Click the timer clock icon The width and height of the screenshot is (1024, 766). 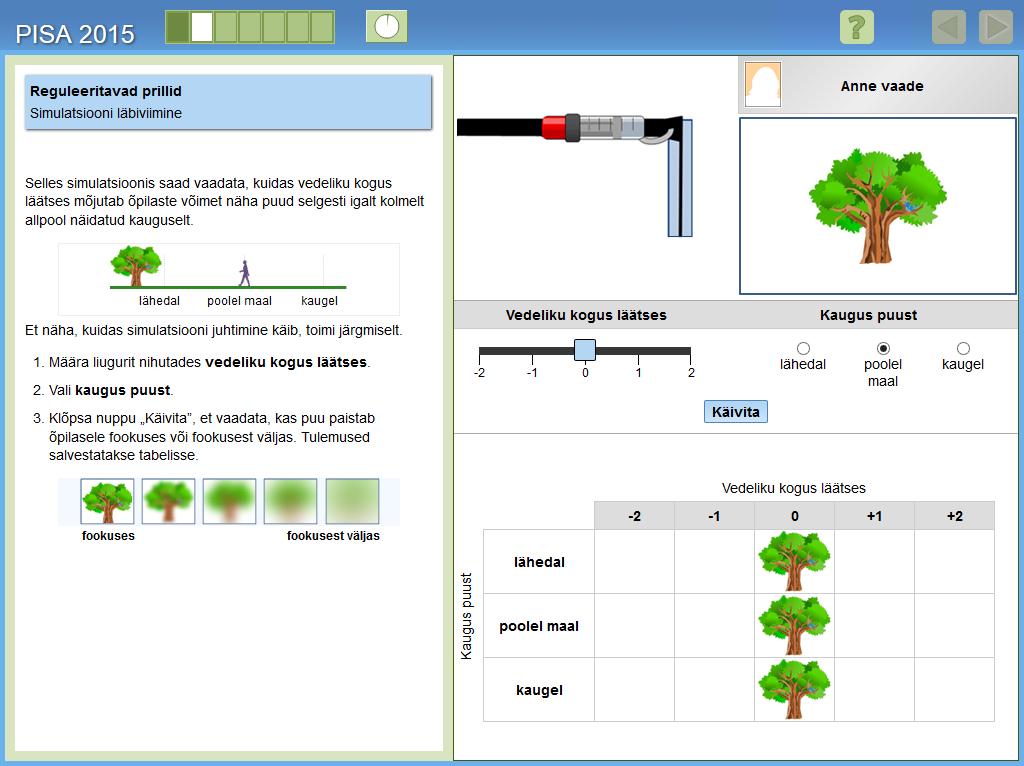[387, 27]
